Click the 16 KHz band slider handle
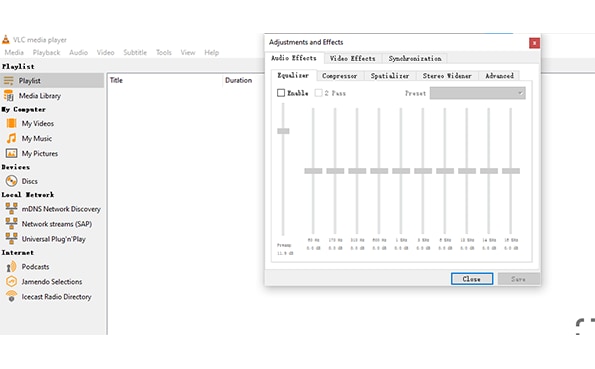 point(511,171)
